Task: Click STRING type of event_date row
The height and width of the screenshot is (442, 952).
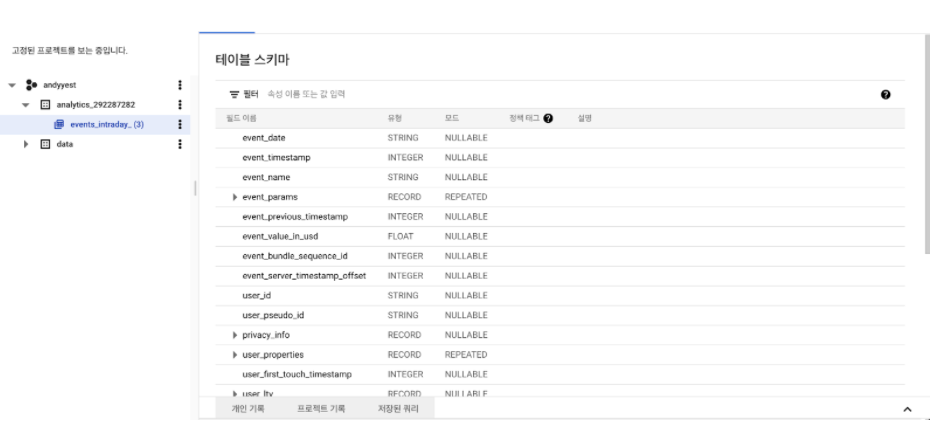Action: tap(403, 138)
